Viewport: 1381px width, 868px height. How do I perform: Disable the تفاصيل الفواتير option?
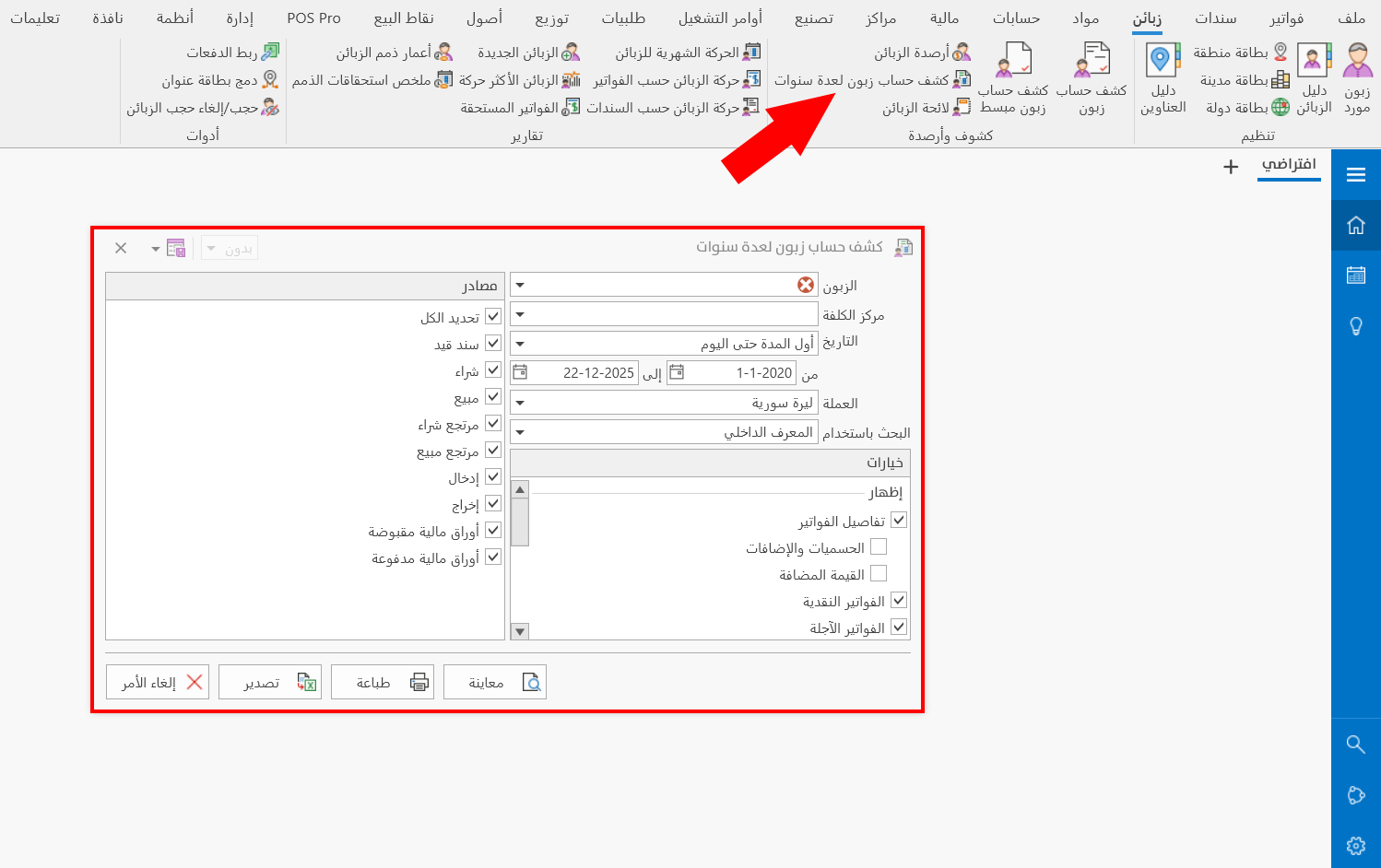coord(899,519)
